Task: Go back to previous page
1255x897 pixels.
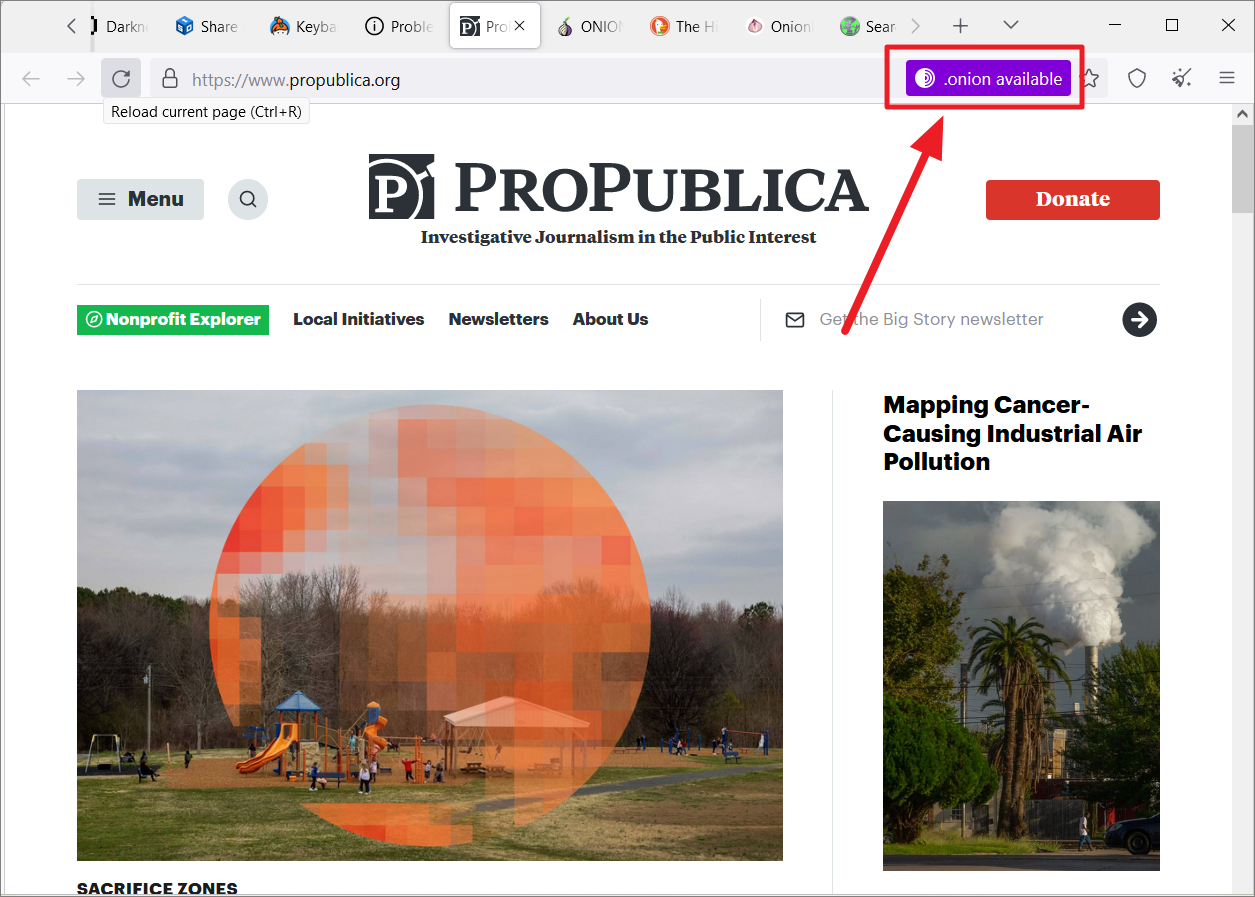Action: click(x=31, y=78)
